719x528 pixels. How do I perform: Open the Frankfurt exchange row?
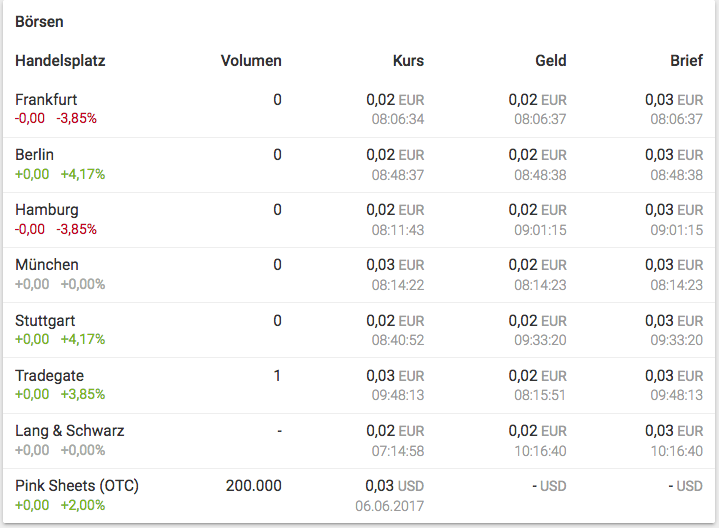coord(46,100)
